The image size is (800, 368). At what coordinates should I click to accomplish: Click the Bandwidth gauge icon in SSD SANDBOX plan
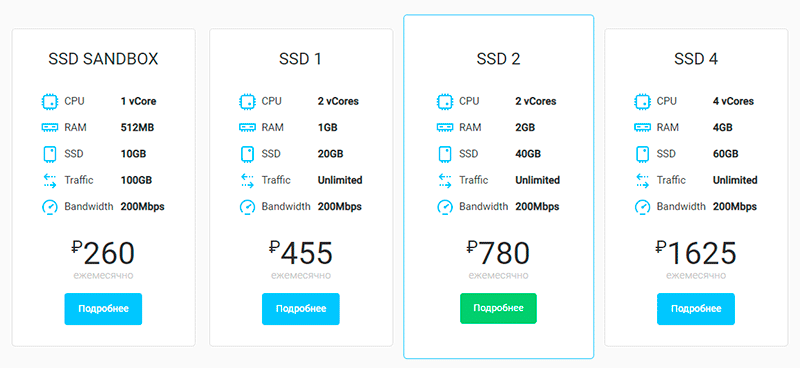[49, 207]
